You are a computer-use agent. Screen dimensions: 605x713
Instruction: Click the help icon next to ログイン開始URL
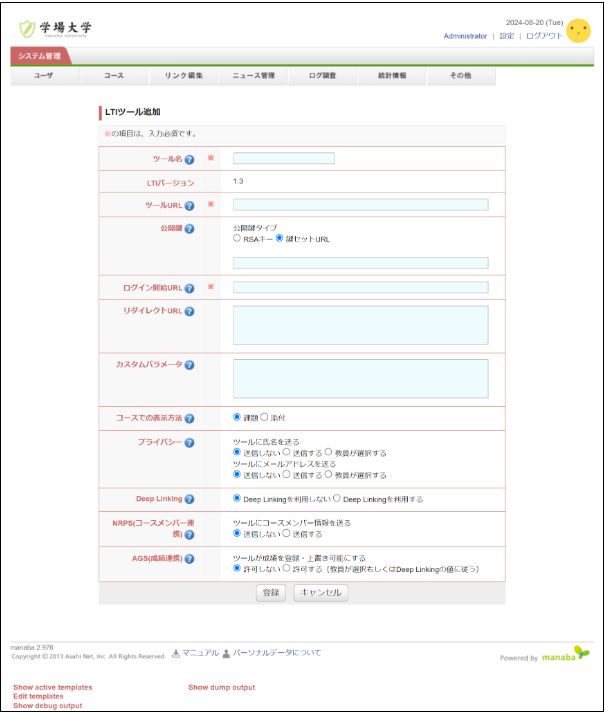[190, 289]
